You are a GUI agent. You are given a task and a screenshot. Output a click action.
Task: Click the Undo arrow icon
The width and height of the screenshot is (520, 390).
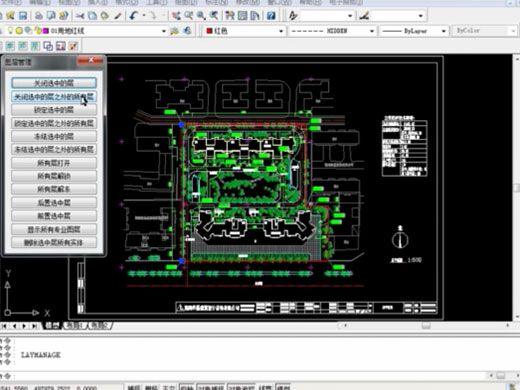click(133, 16)
